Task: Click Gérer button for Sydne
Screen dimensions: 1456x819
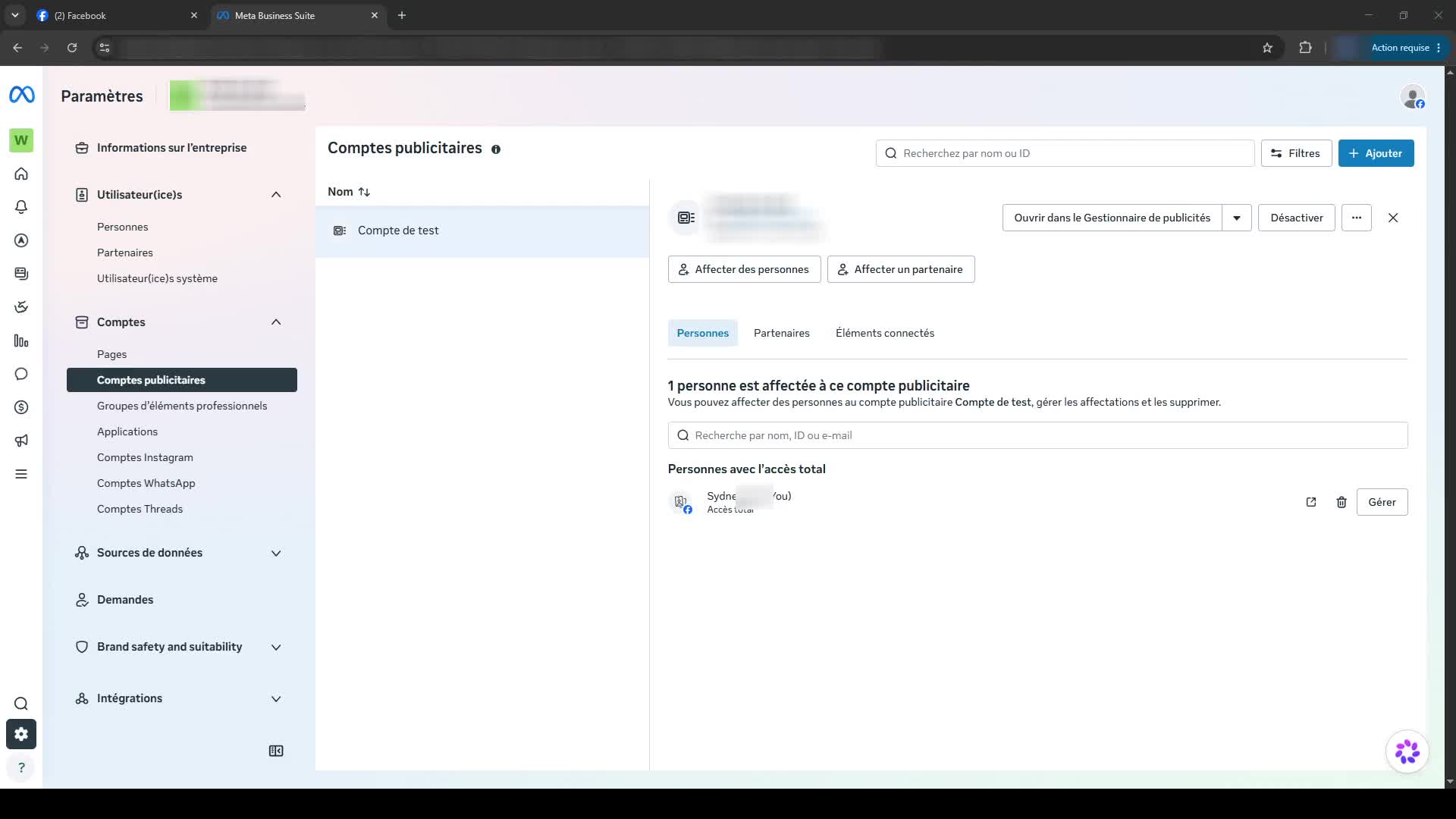Action: pyautogui.click(x=1382, y=502)
